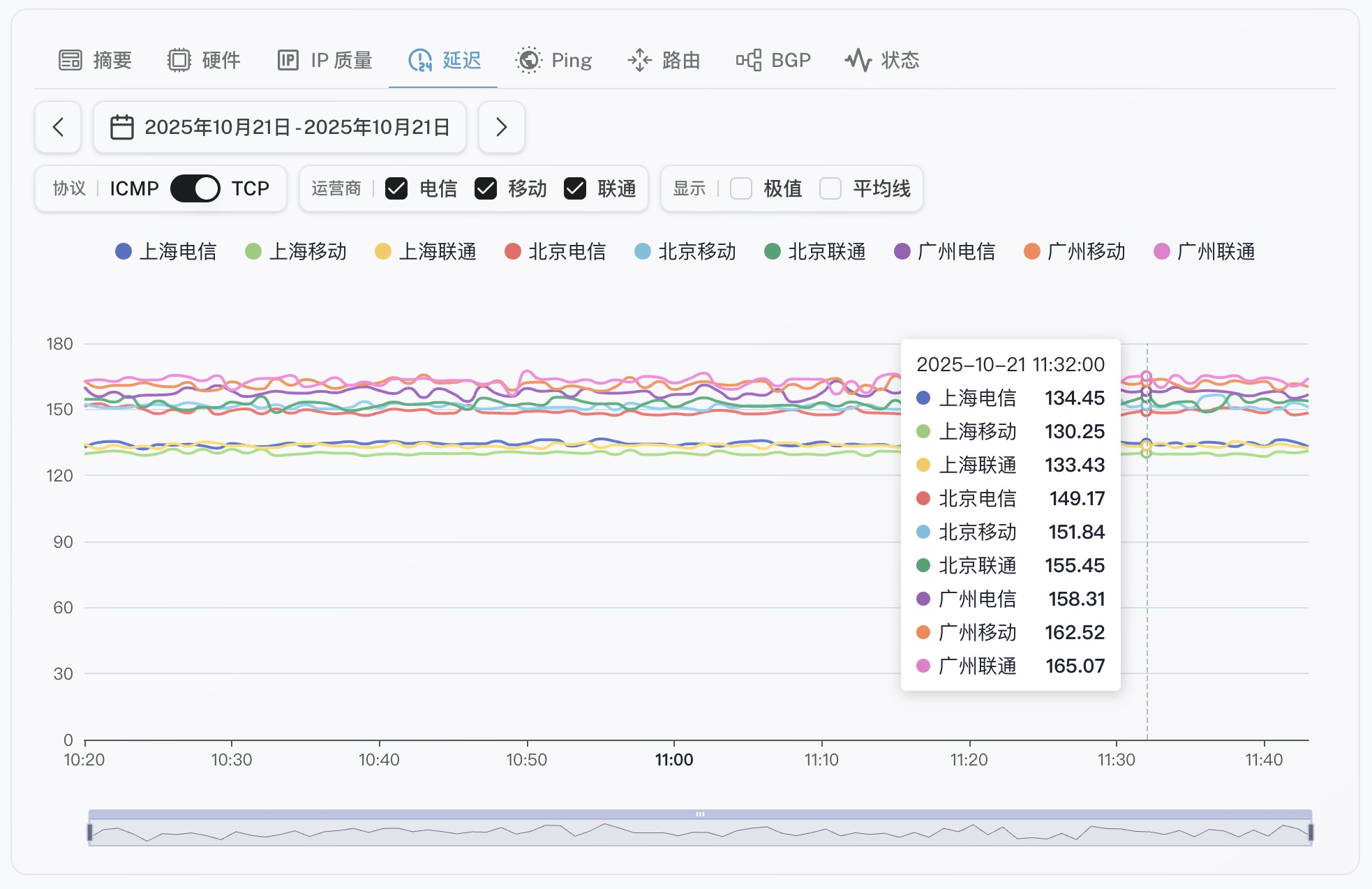The height and width of the screenshot is (889, 1372).
Task: Toggle the ICMP/TCP protocol switch
Action: [x=195, y=188]
